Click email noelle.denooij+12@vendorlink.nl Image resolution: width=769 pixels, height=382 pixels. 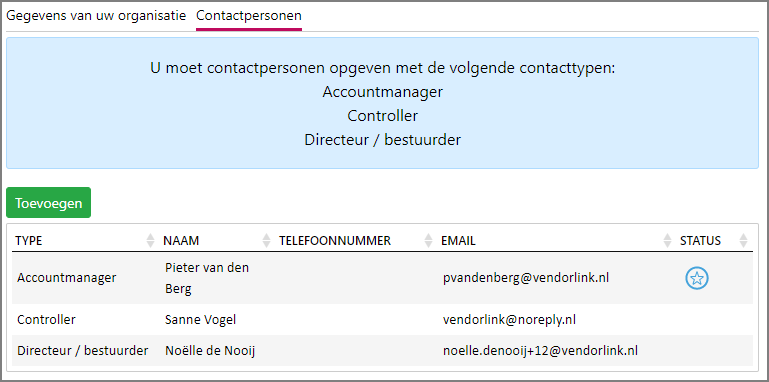[540, 351]
